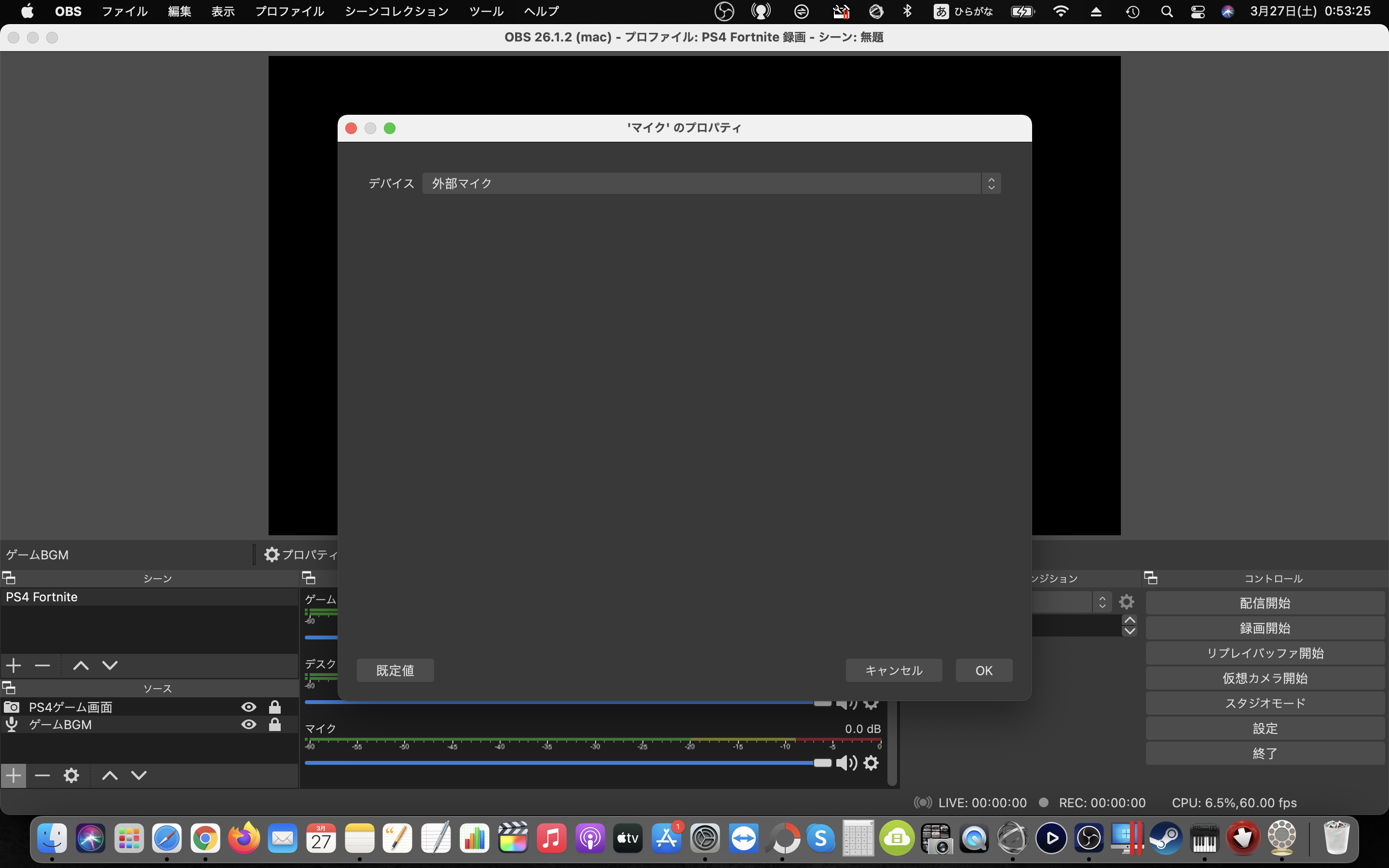Toggle visibility of ゲームBGM source
The image size is (1389, 868).
(x=248, y=724)
